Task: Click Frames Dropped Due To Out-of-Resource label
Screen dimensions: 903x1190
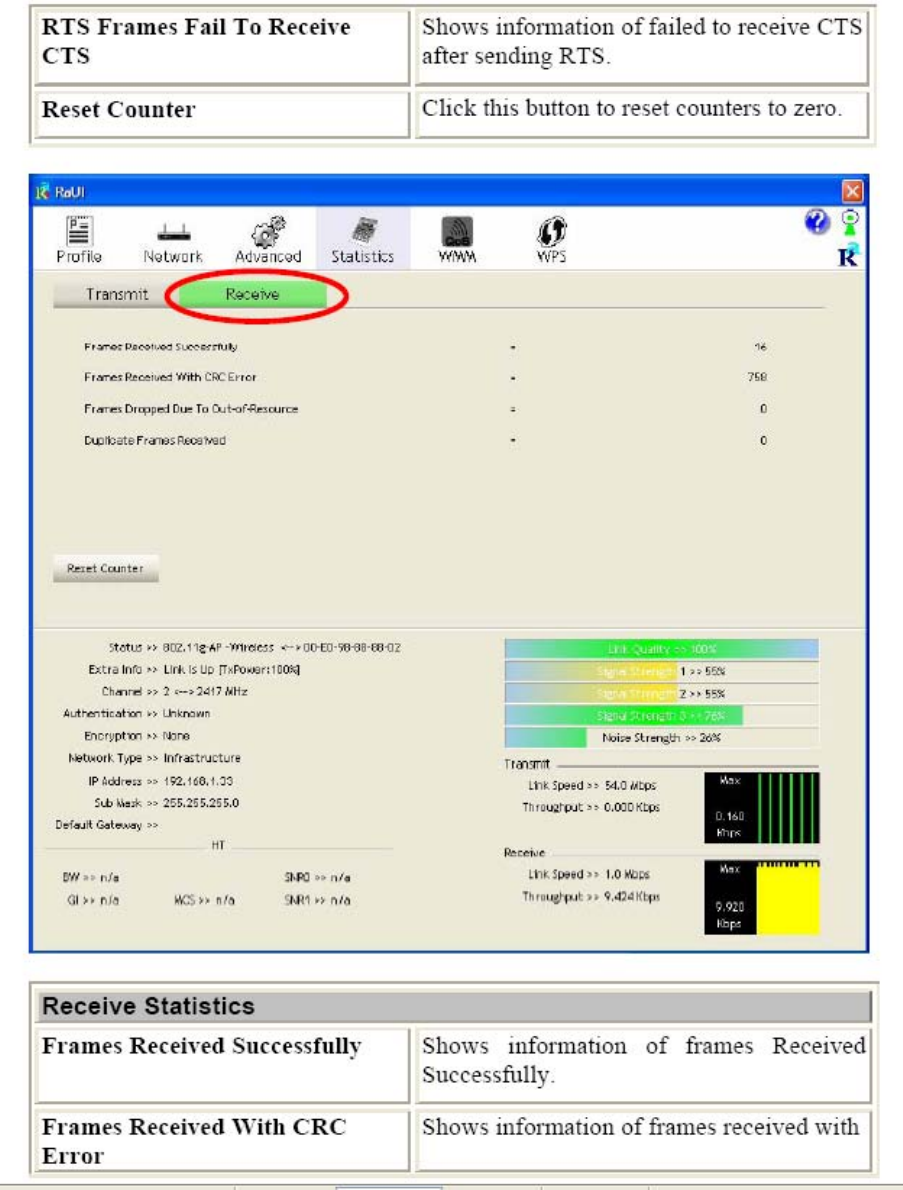Action: click(191, 409)
